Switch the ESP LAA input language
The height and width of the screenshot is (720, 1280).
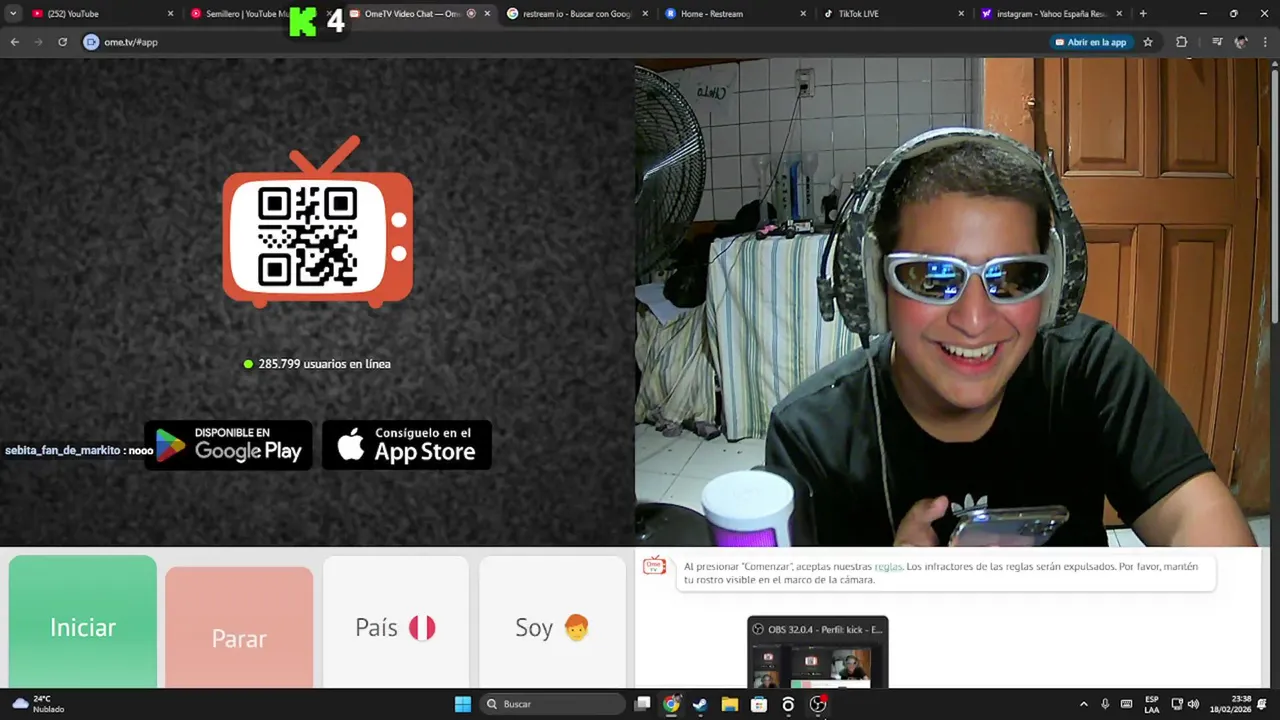pyautogui.click(x=1152, y=704)
